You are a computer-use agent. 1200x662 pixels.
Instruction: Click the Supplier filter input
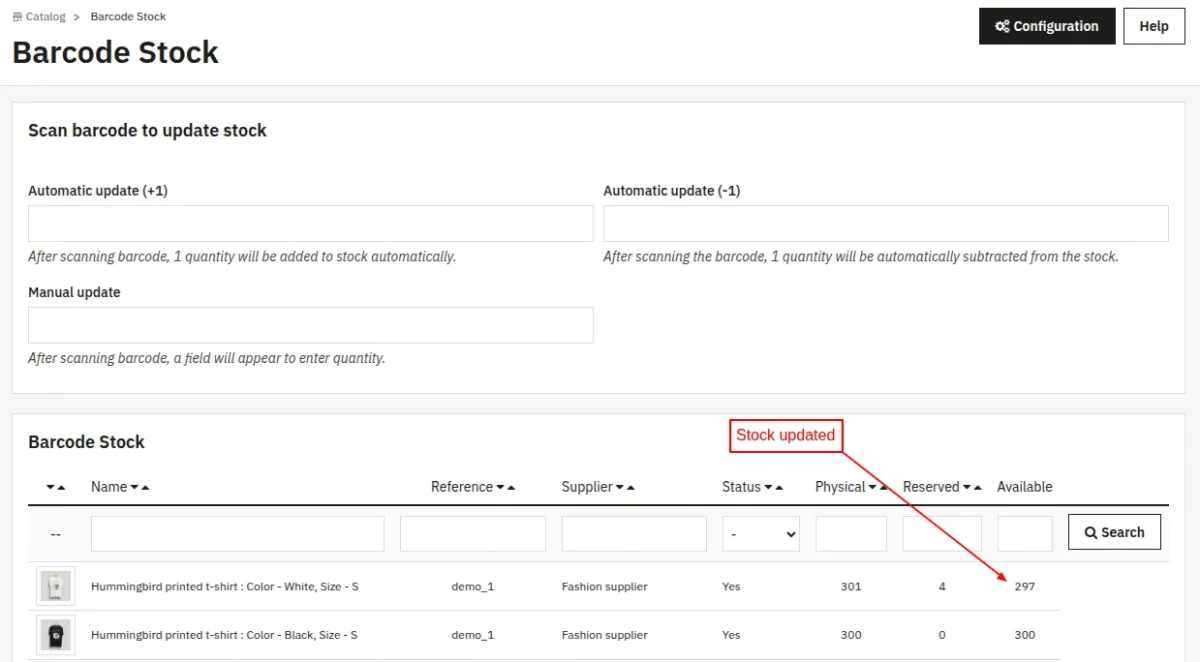635,534
